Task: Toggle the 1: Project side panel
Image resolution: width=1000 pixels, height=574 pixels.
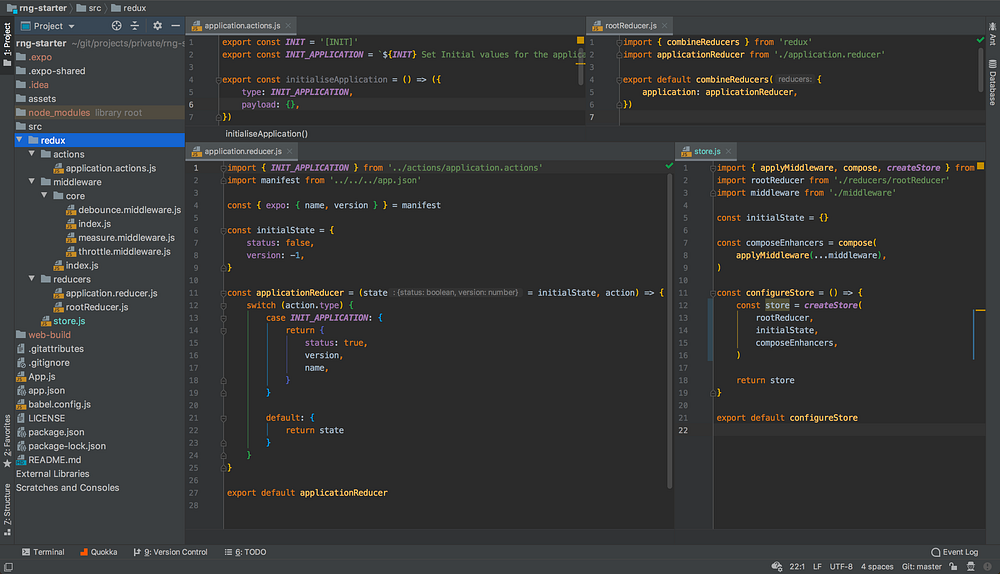Action: coord(7,42)
